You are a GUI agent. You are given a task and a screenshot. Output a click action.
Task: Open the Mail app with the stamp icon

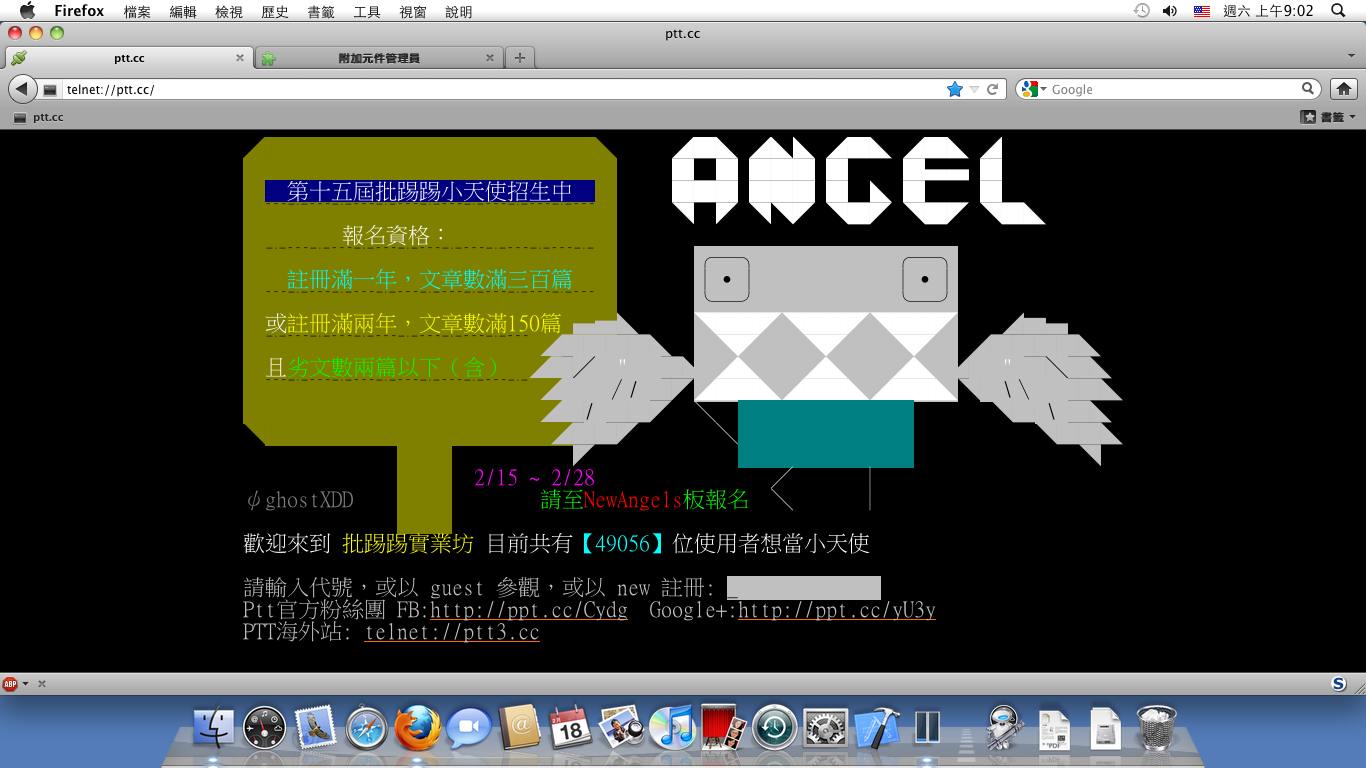point(316,727)
